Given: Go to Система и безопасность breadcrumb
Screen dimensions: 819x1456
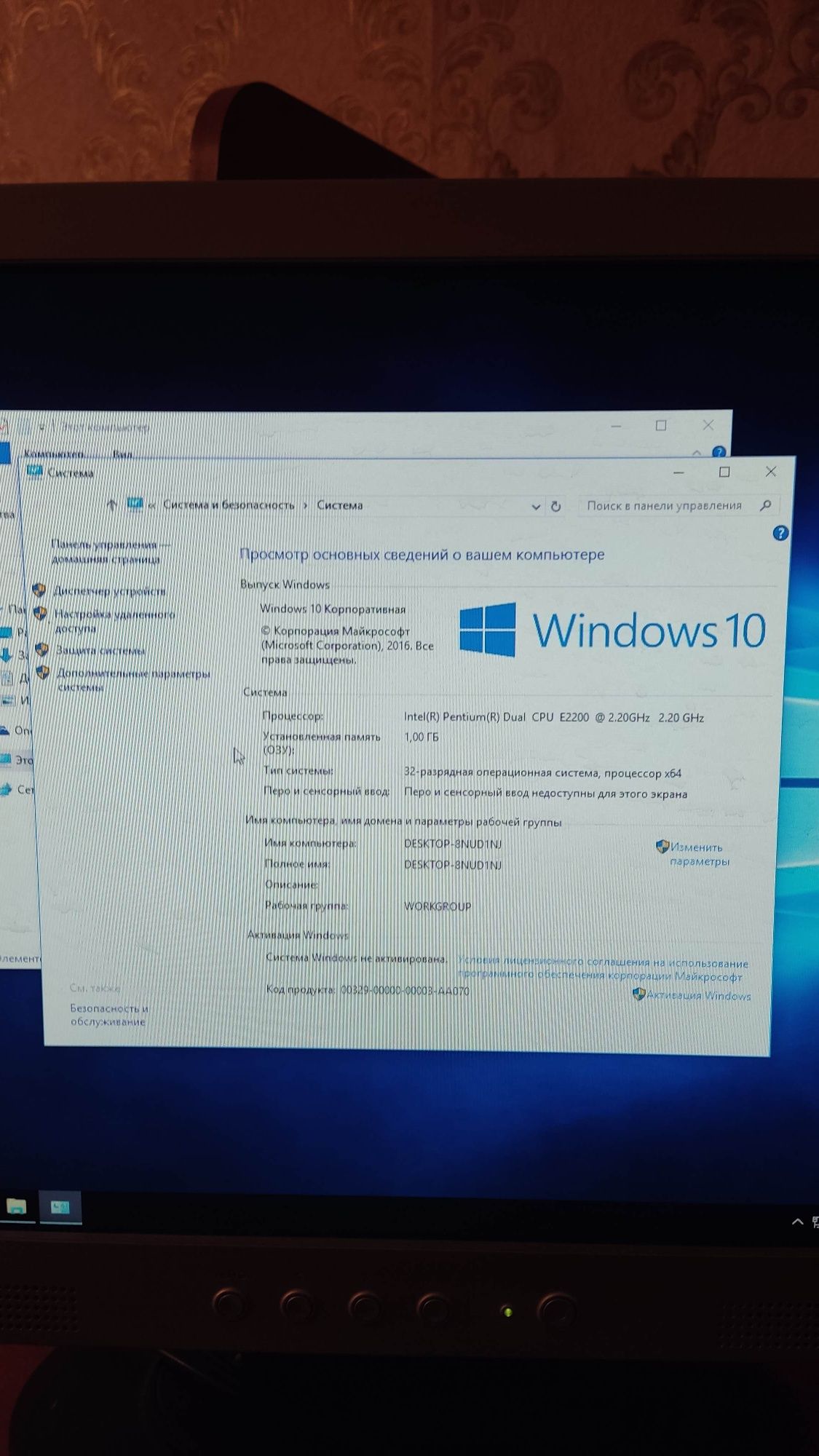Looking at the screenshot, I should click(229, 505).
